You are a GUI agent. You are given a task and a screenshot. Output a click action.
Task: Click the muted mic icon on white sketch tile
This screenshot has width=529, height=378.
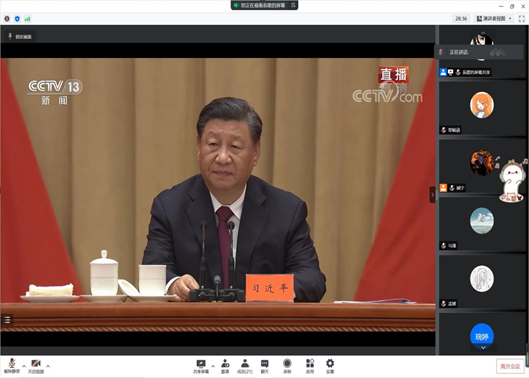click(x=444, y=304)
